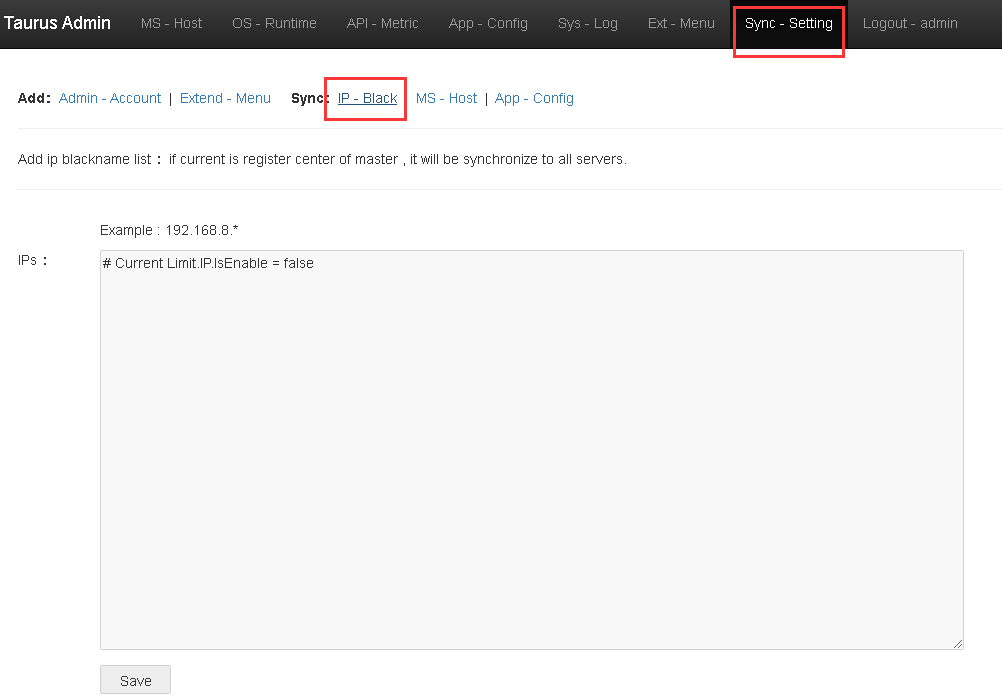Click the textarea resize grip

pos(957,642)
